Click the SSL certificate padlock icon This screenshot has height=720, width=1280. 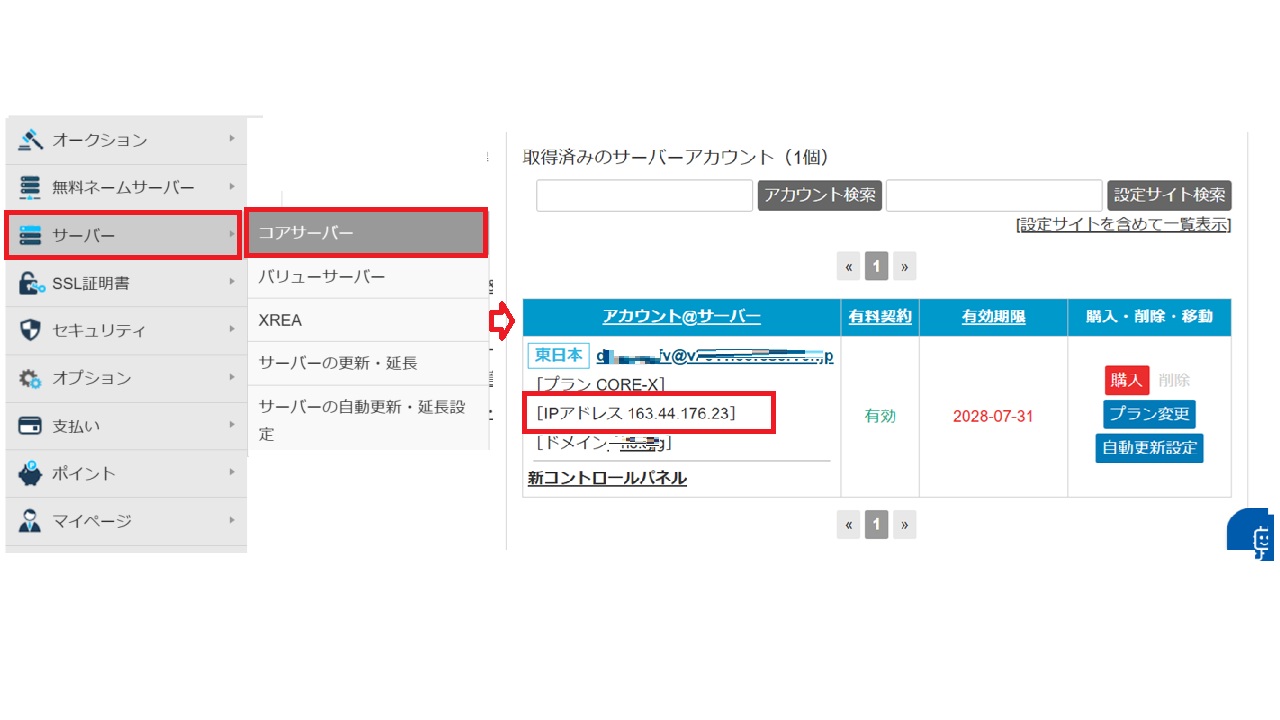point(31,284)
